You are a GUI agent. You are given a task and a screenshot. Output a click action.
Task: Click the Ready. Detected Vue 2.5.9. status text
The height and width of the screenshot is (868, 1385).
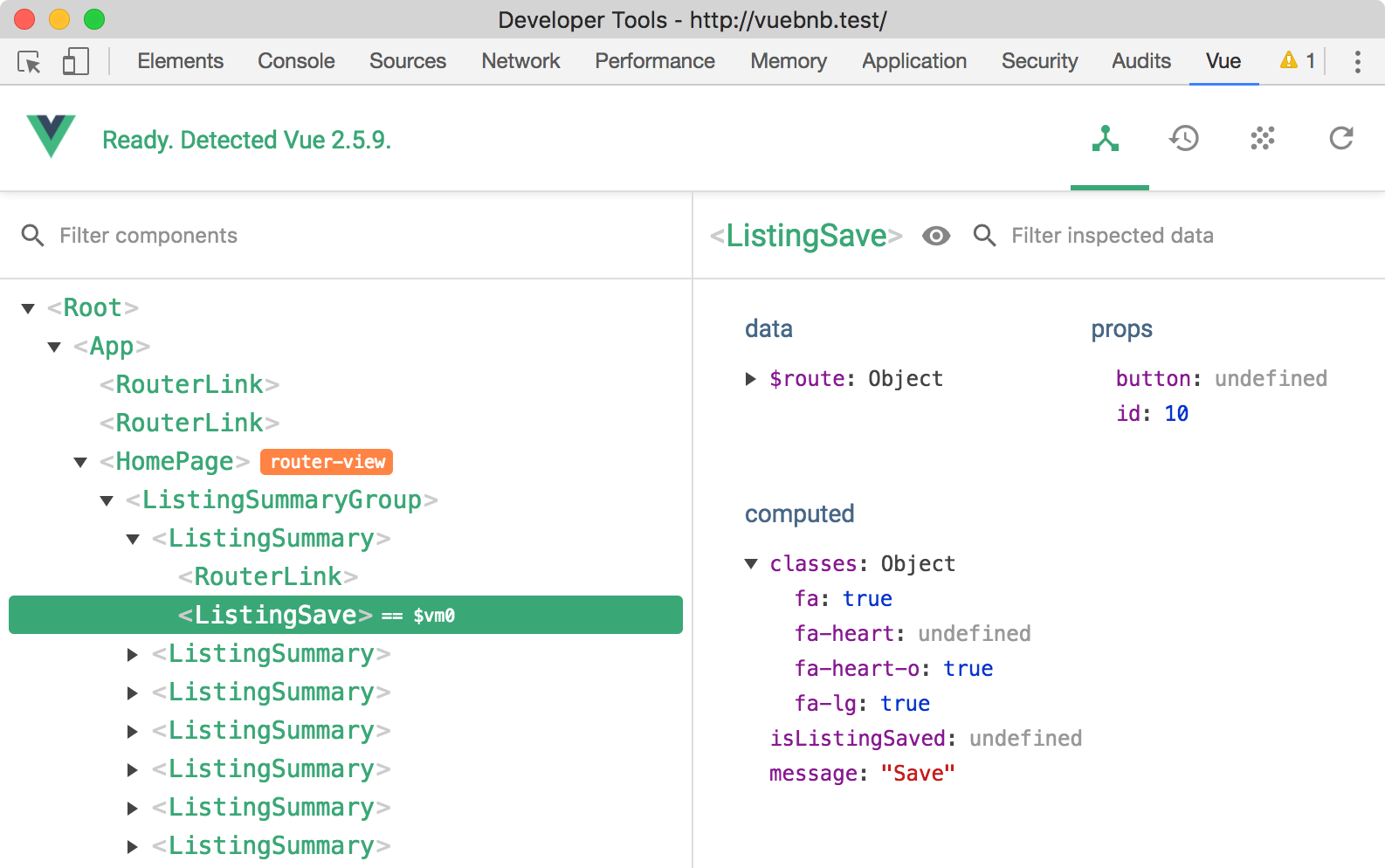247,140
